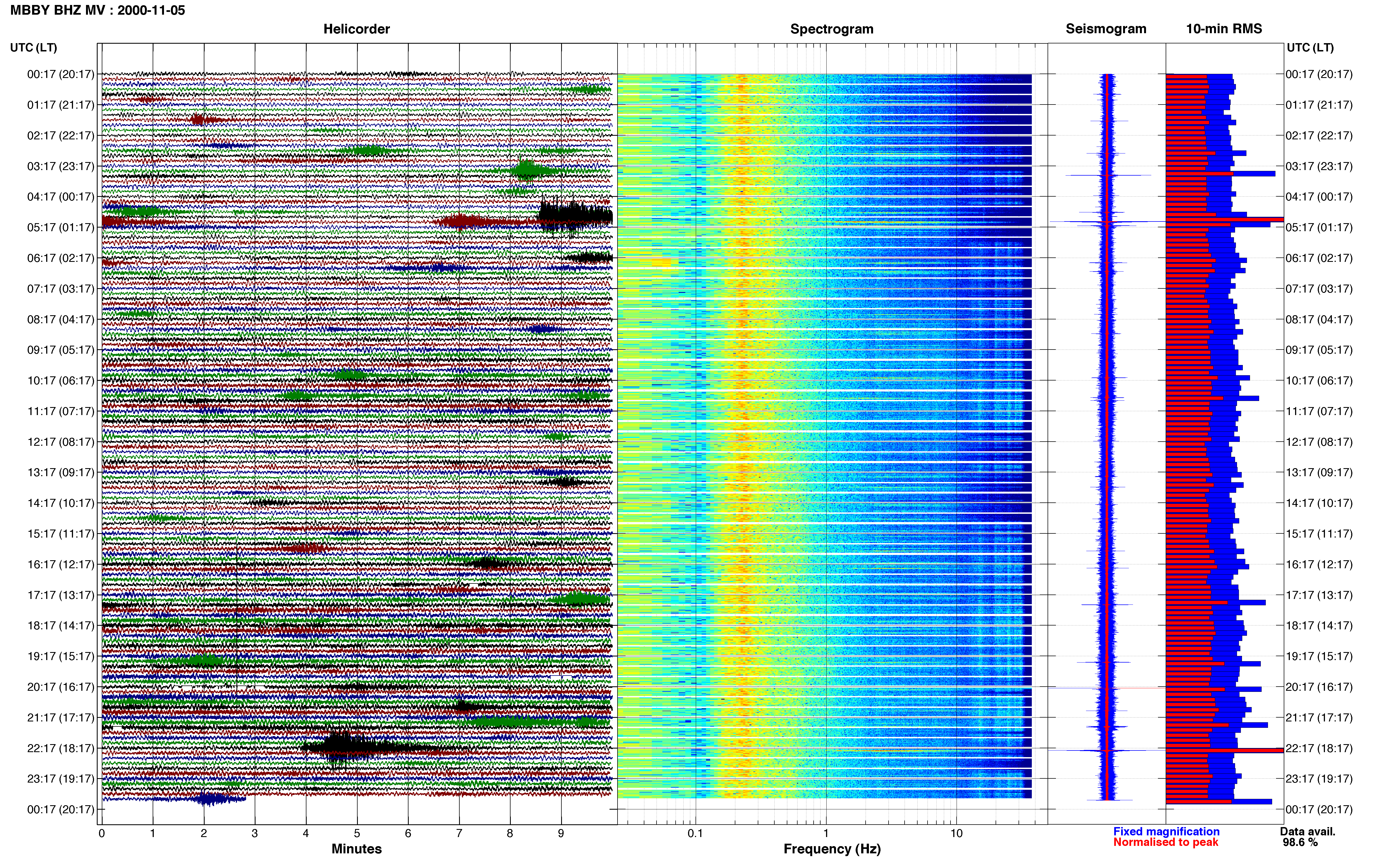Viewport: 1388px width, 868px height.
Task: Click the 20:17 (16:17) label on the left axis
Action: tap(60, 687)
